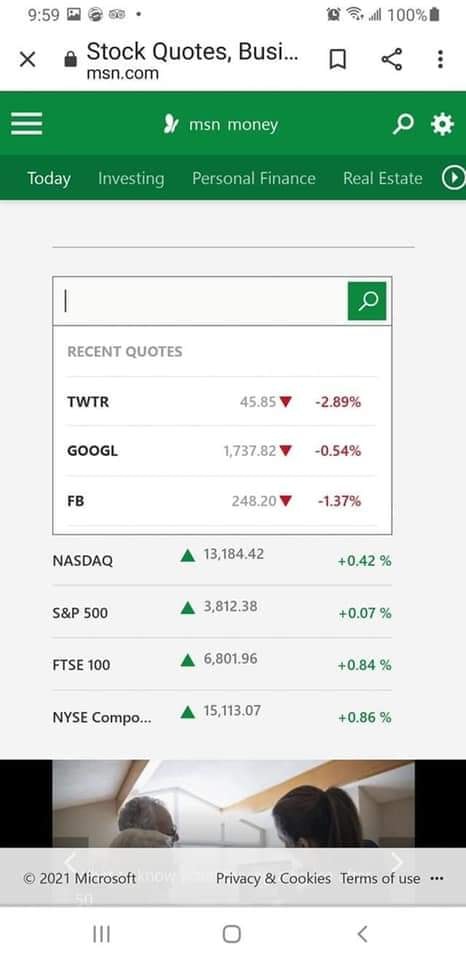Tap the Android recent apps button
Screen dimensions: 466x960
(101, 934)
